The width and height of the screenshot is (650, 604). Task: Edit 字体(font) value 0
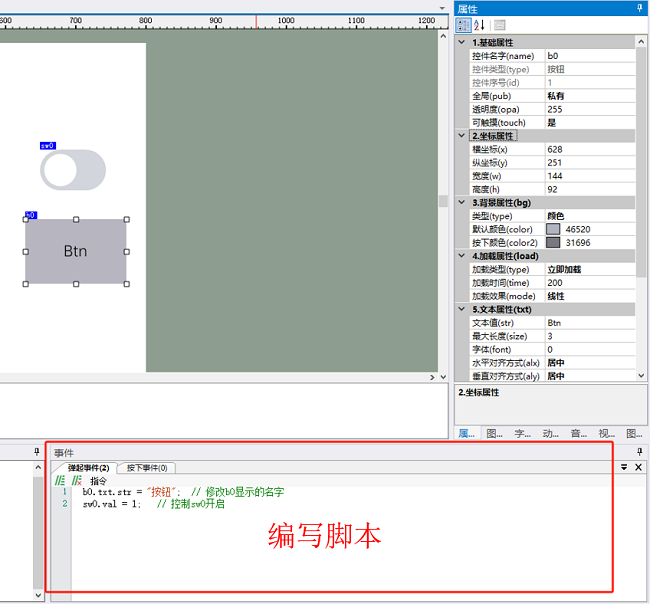(590, 349)
